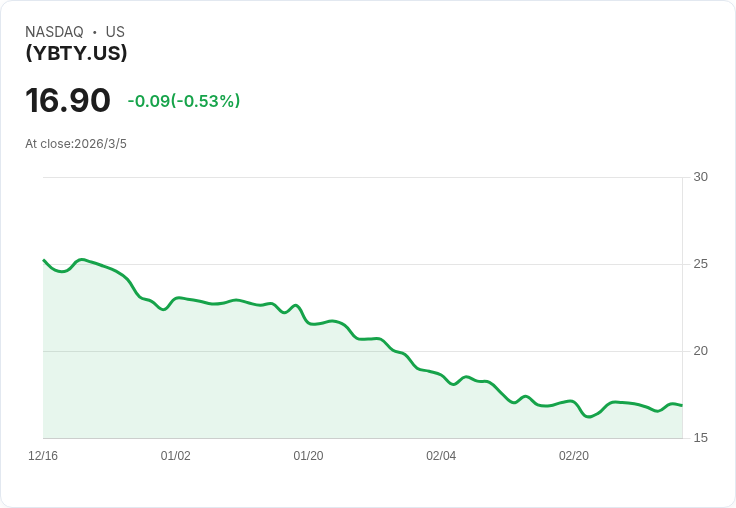736x508 pixels.
Task: Click the price line above the 01/20 date
Action: tap(308, 320)
